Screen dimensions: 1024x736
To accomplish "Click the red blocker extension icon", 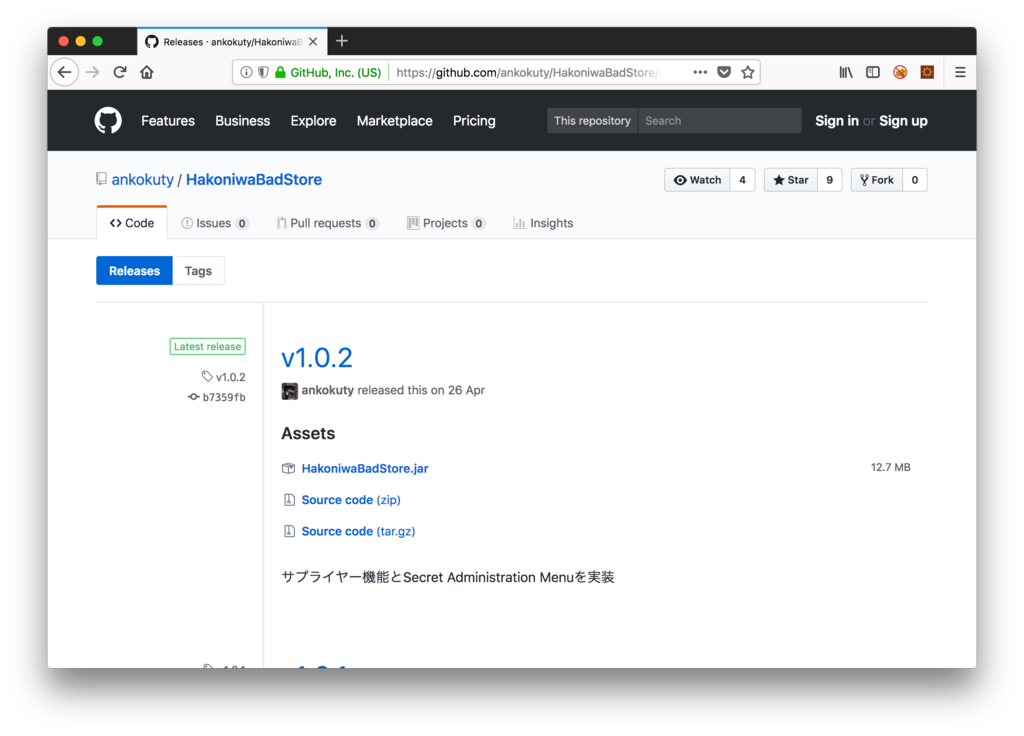I will [900, 72].
